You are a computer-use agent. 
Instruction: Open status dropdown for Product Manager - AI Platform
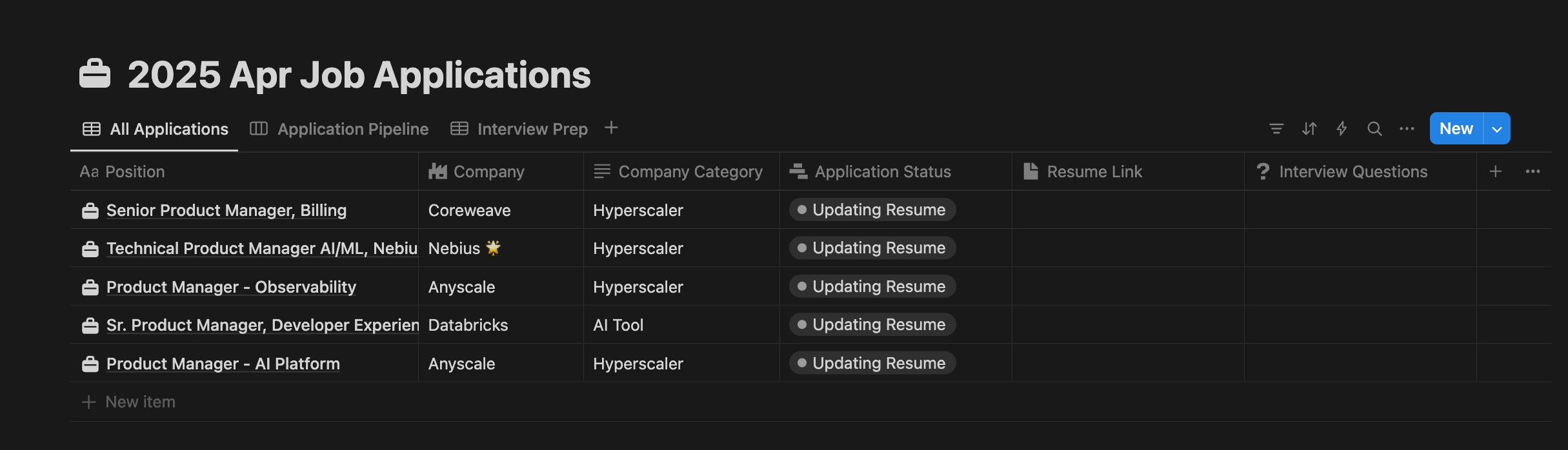click(x=872, y=363)
